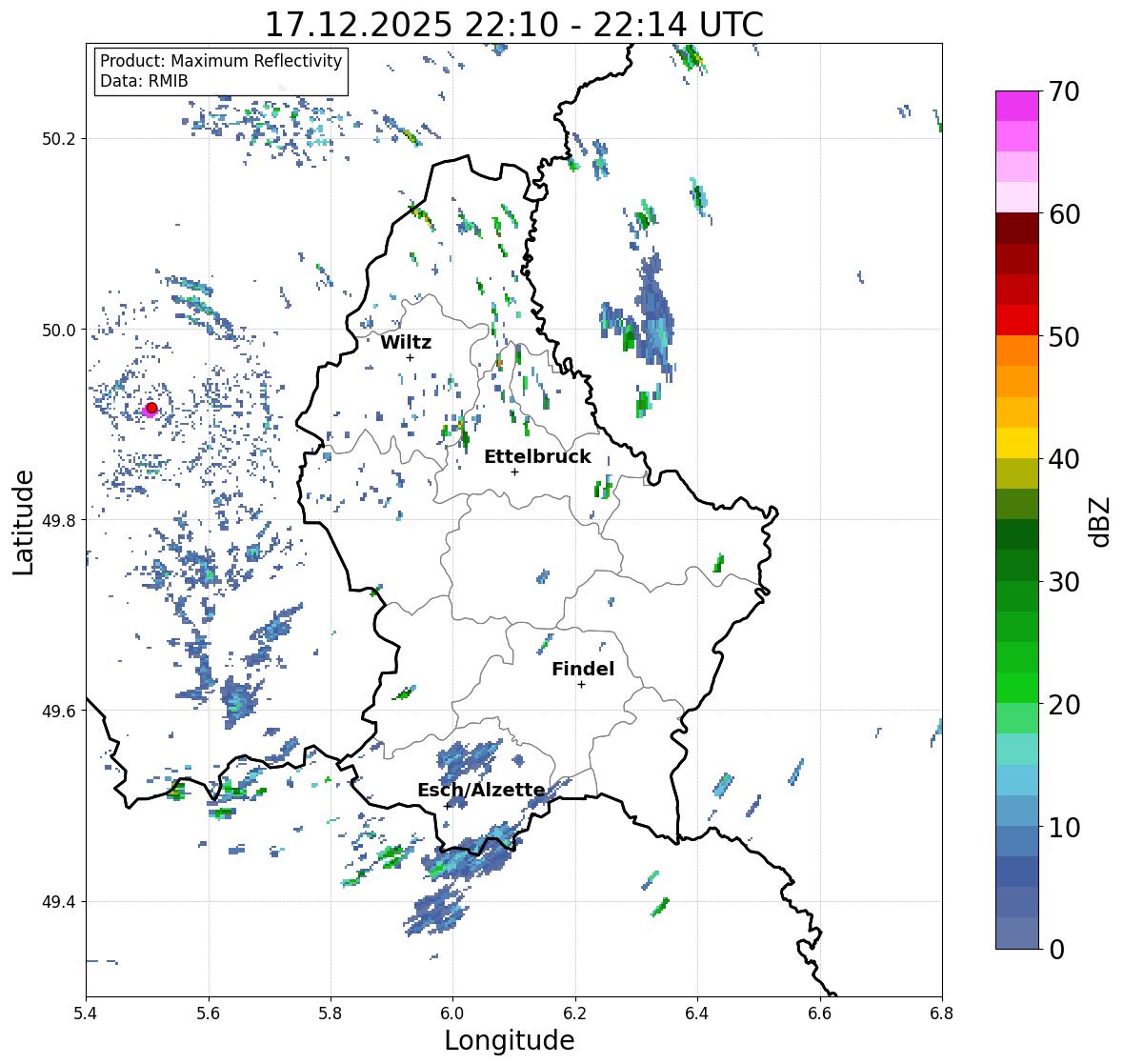The width and height of the screenshot is (1123, 1064).
Task: Click the colorbar tick label 20
Action: tap(1064, 704)
